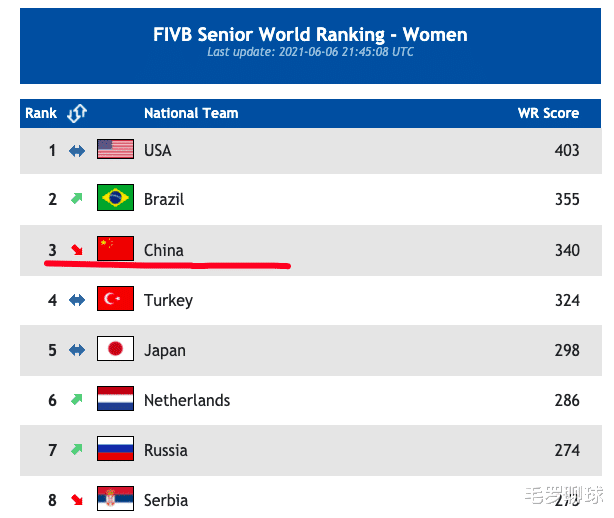Click the green up arrow next to Brazil
This screenshot has width=614, height=518.
click(77, 198)
